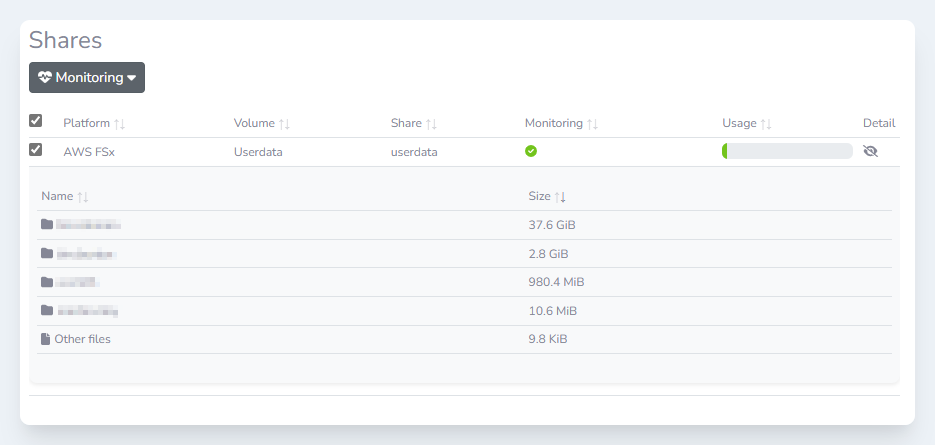
Task: Sort folder list by Size column
Action: (559, 197)
